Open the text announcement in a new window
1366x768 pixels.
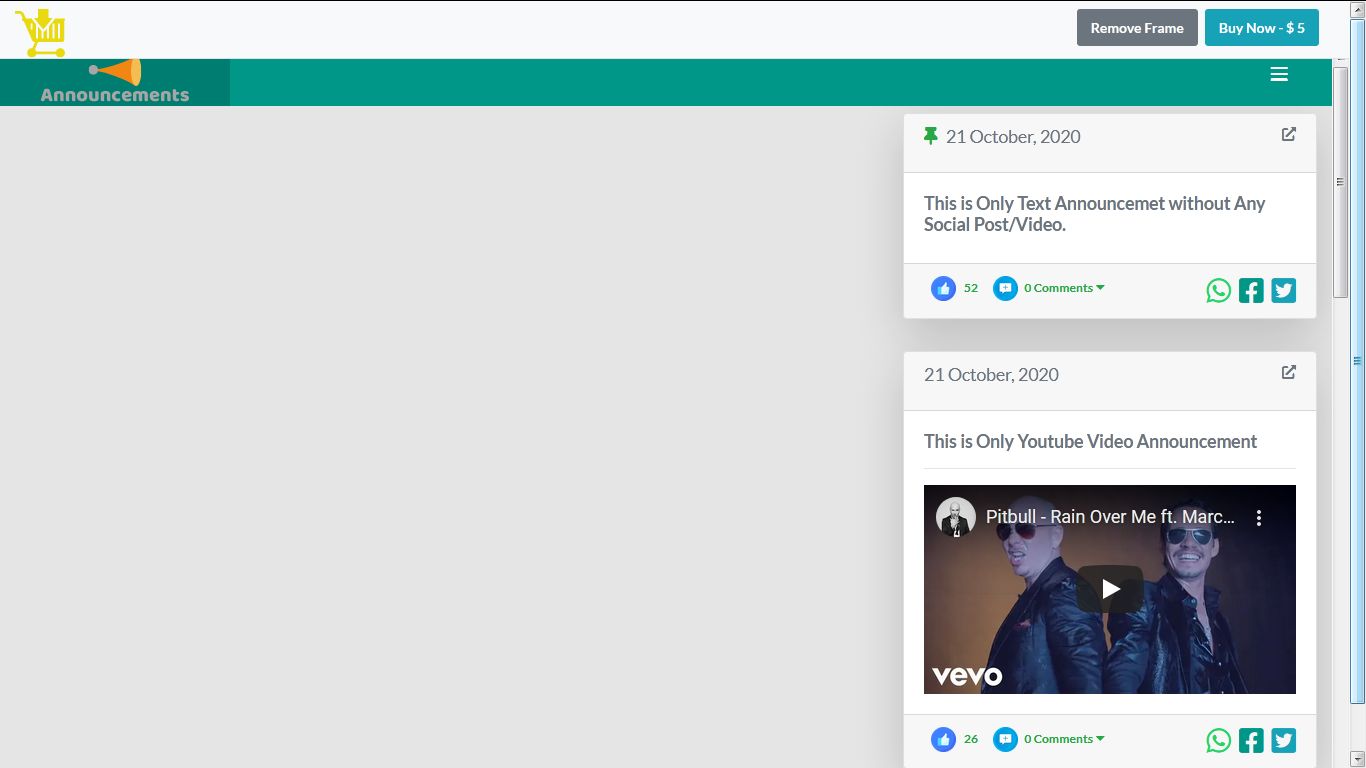coord(1289,134)
